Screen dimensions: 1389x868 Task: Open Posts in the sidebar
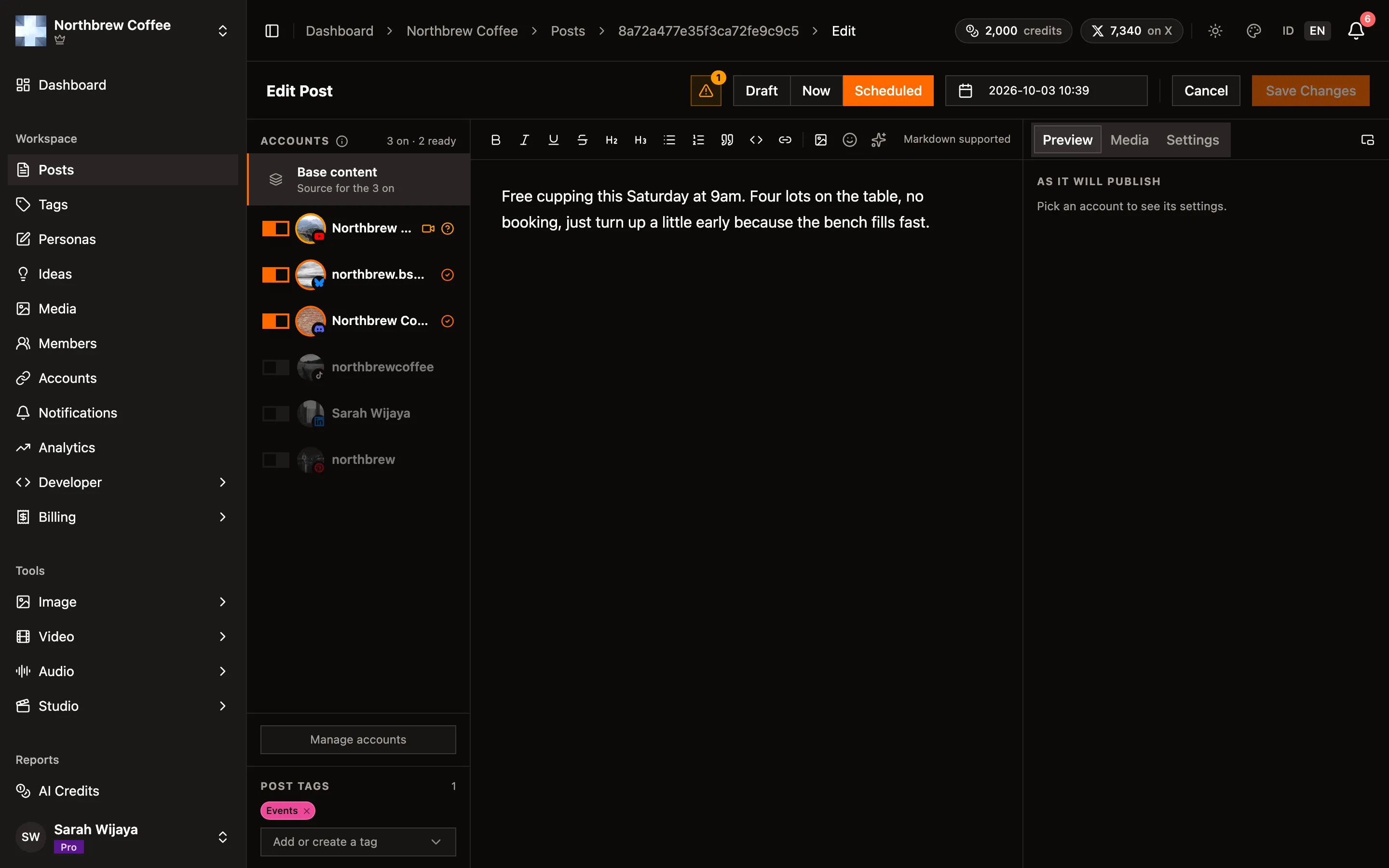[x=123, y=170]
